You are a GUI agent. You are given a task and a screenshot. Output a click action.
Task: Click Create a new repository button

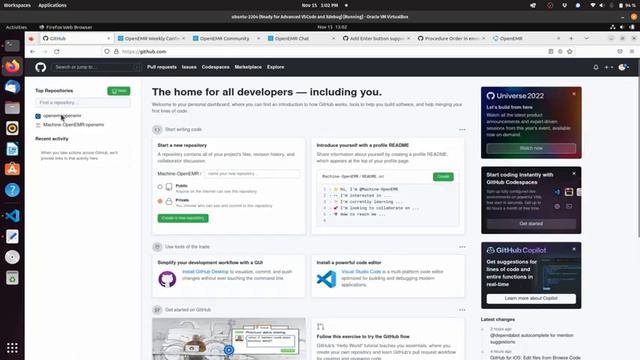(x=183, y=218)
